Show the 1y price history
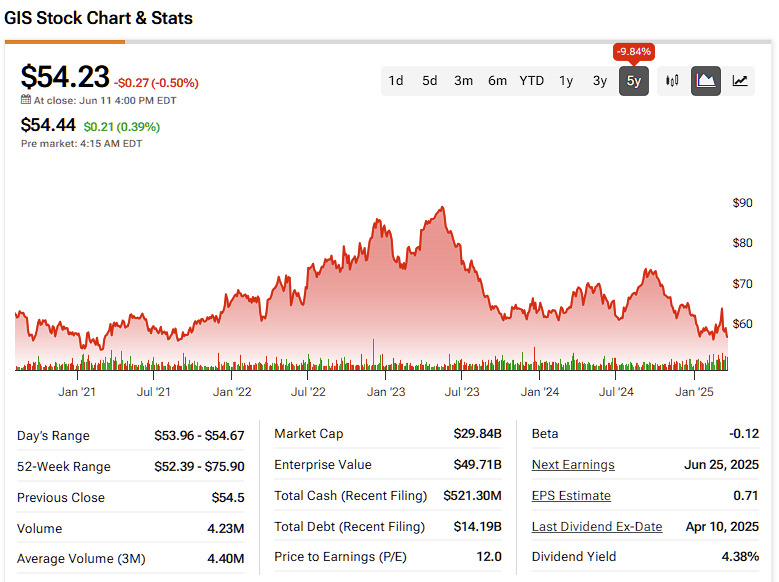Image resolution: width=779 pixels, height=582 pixels. [566, 81]
